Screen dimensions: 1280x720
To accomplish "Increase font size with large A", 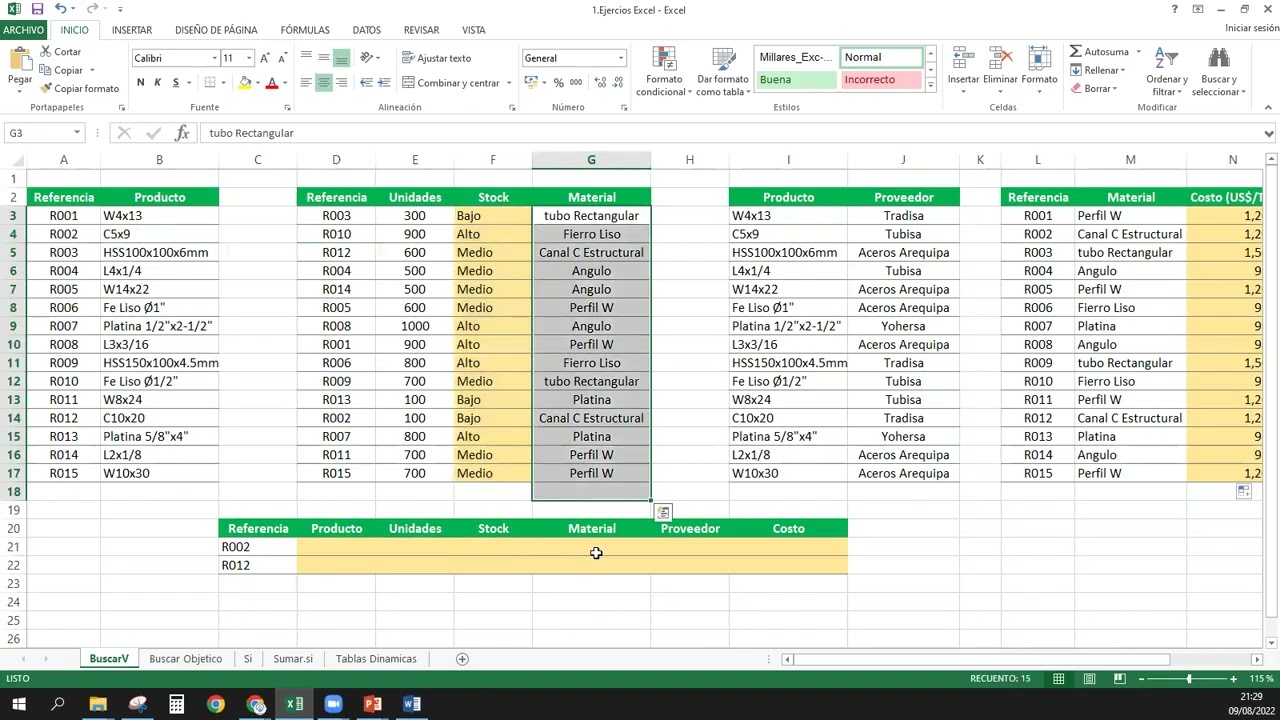I will 265,58.
